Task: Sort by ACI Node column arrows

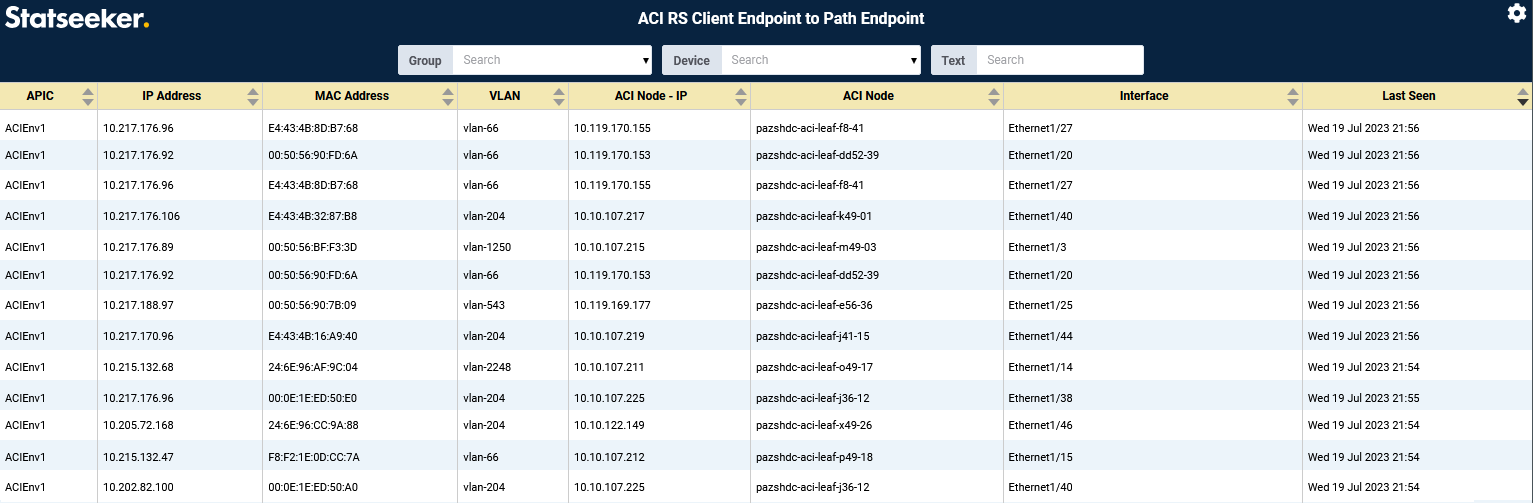Action: click(993, 96)
